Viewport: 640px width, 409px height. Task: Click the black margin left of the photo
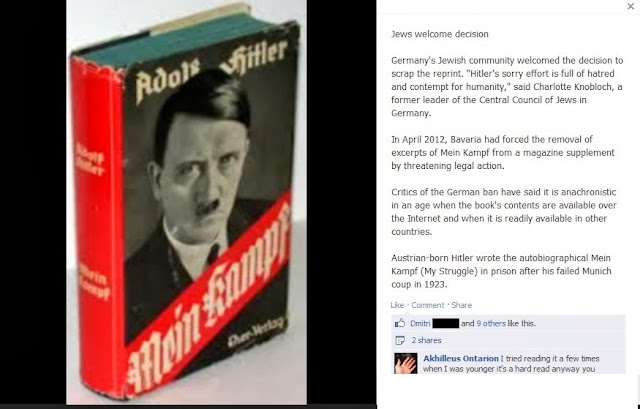click(x=33, y=202)
